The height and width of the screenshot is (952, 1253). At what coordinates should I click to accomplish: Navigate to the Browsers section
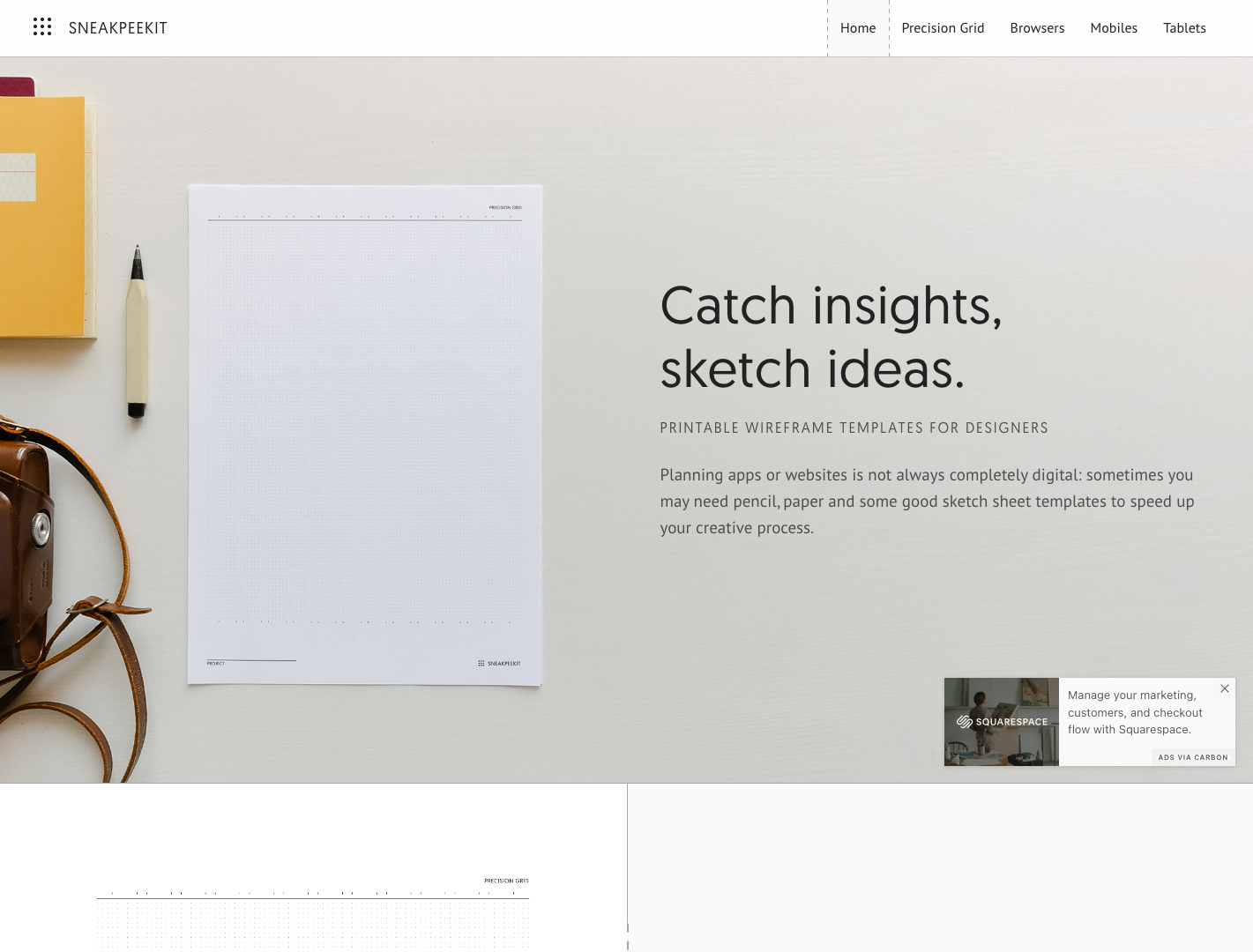pyautogui.click(x=1037, y=27)
